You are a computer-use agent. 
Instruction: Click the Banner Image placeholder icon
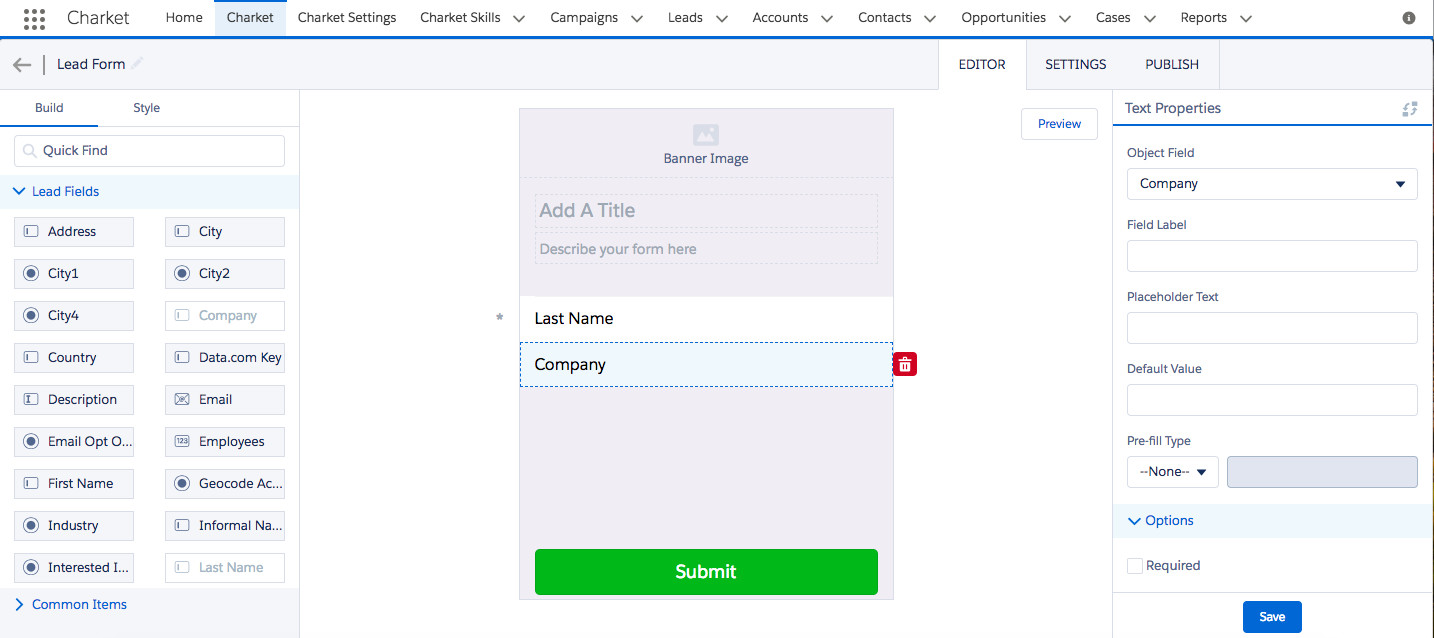pyautogui.click(x=706, y=135)
